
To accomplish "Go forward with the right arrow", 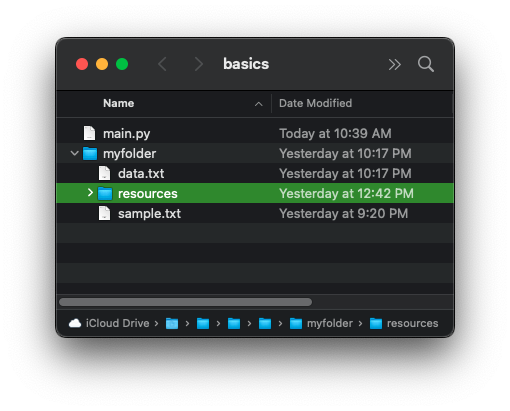I will [x=199, y=64].
